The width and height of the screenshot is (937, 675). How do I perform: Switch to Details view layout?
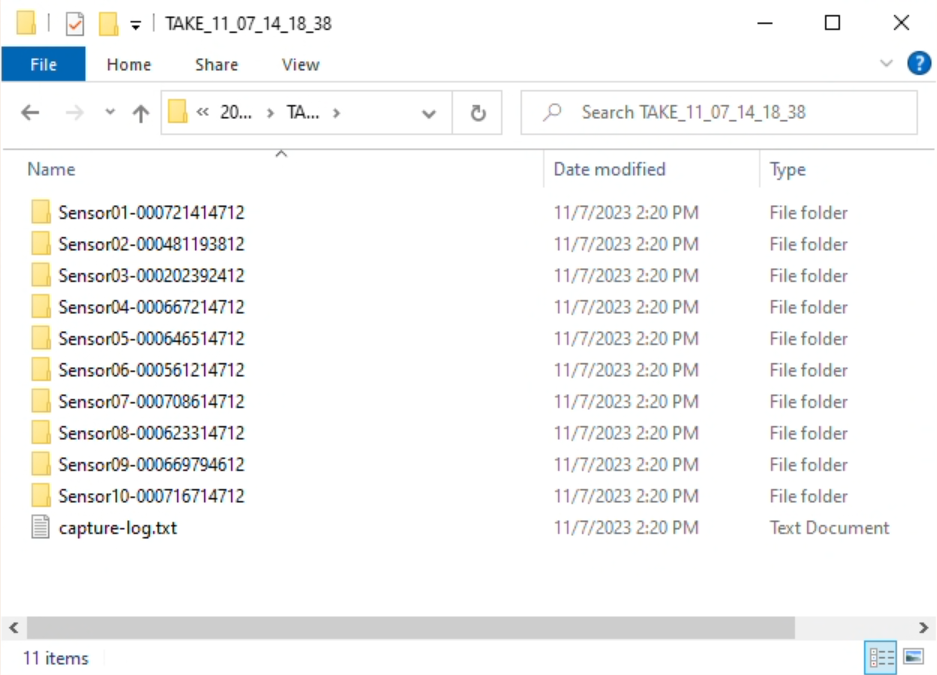click(882, 657)
